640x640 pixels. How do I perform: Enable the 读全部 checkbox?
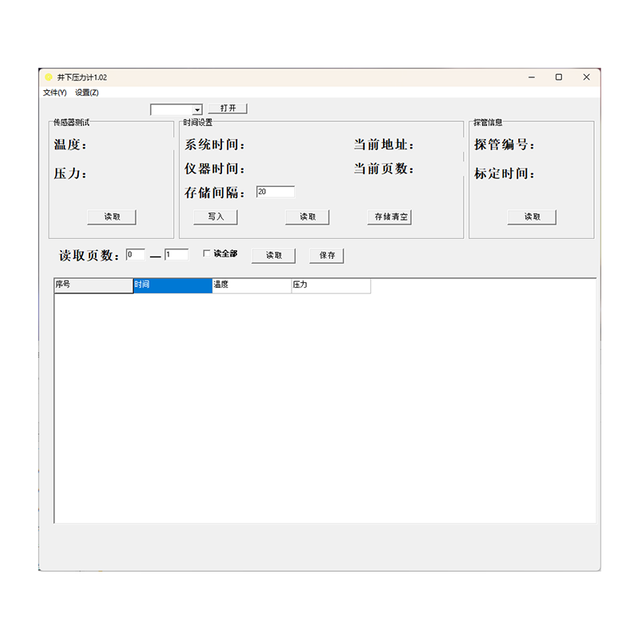[x=207, y=253]
